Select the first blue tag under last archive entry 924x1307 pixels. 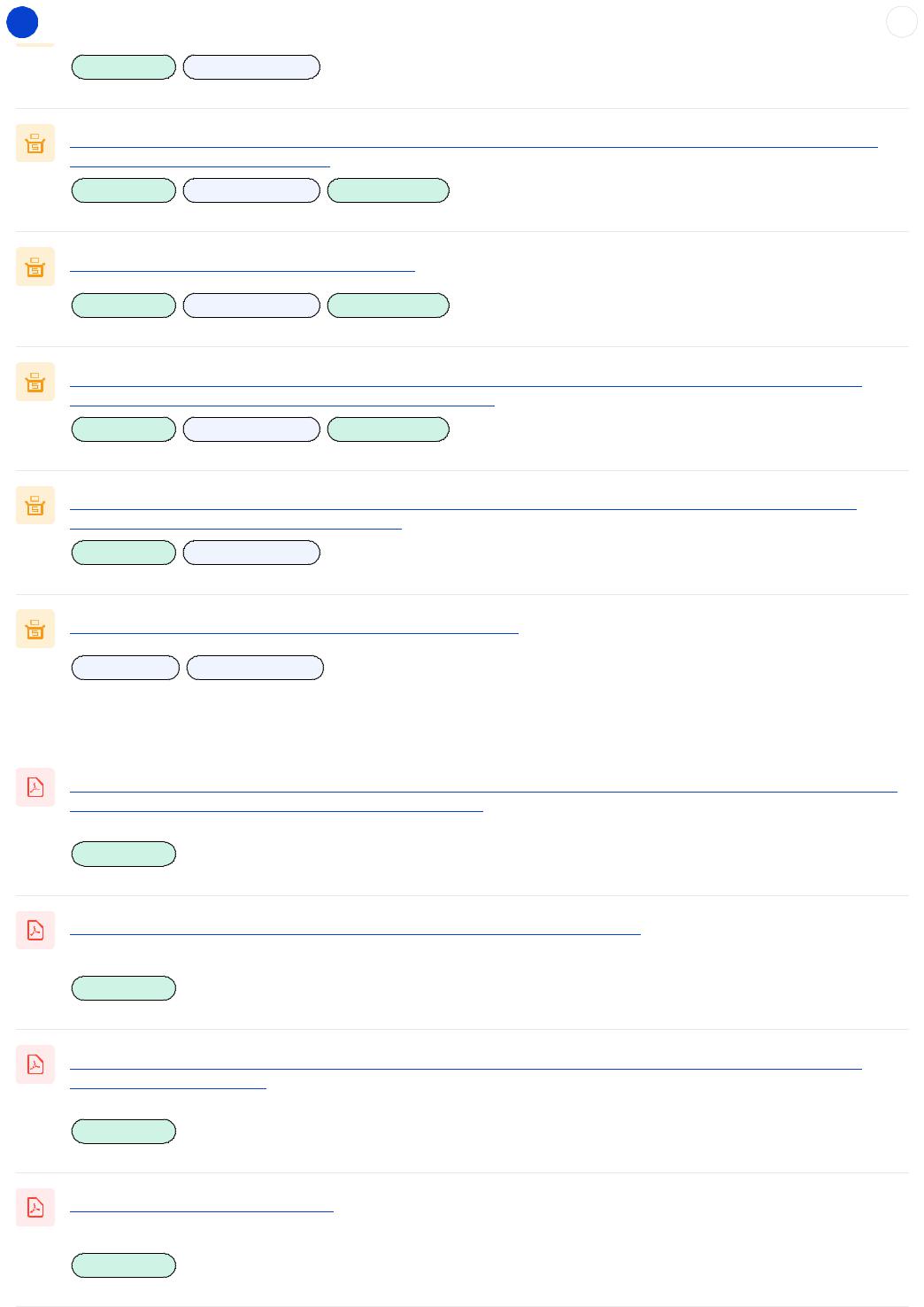tap(126, 668)
